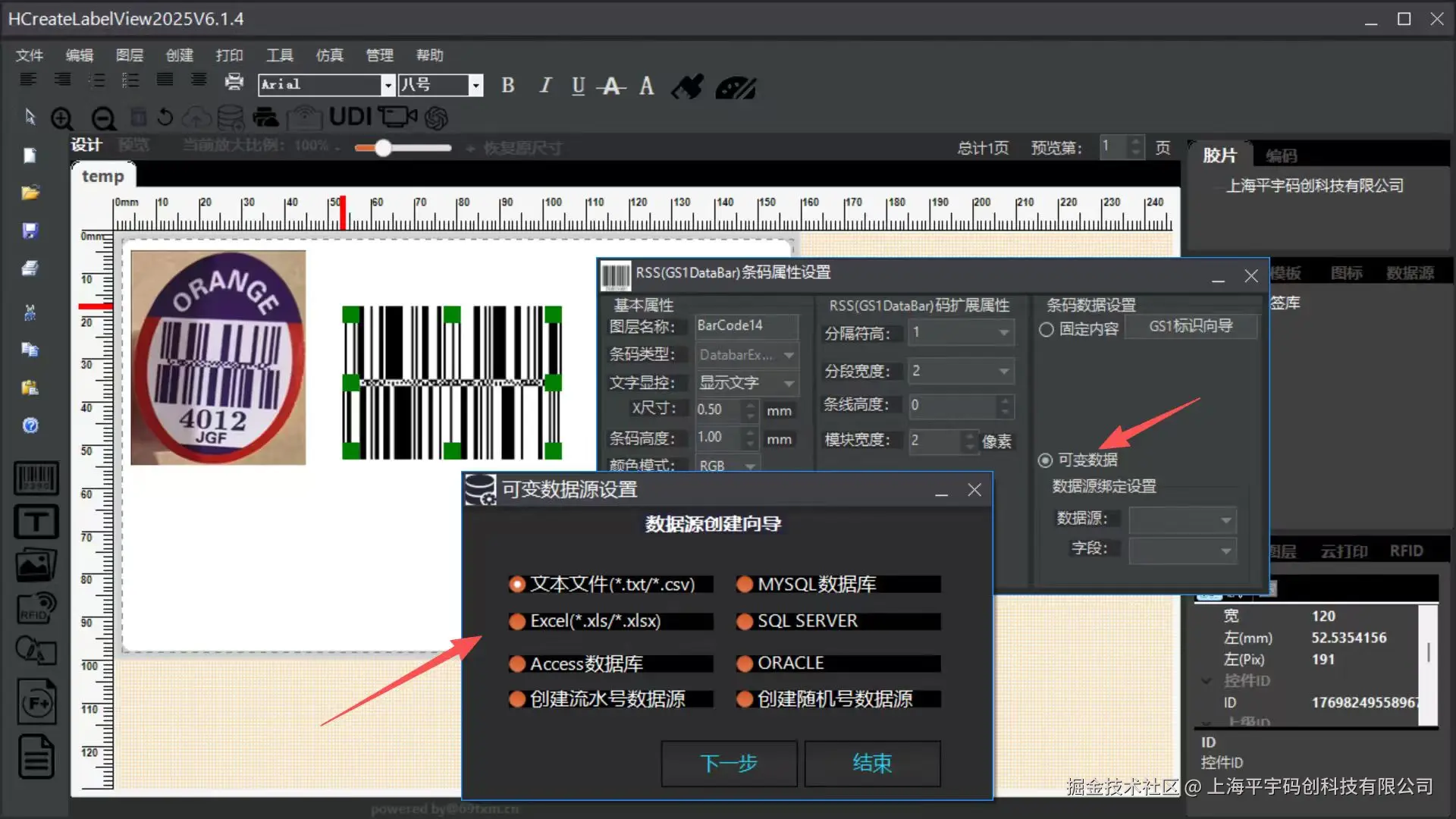Open the Arial font dropdown

click(x=388, y=85)
